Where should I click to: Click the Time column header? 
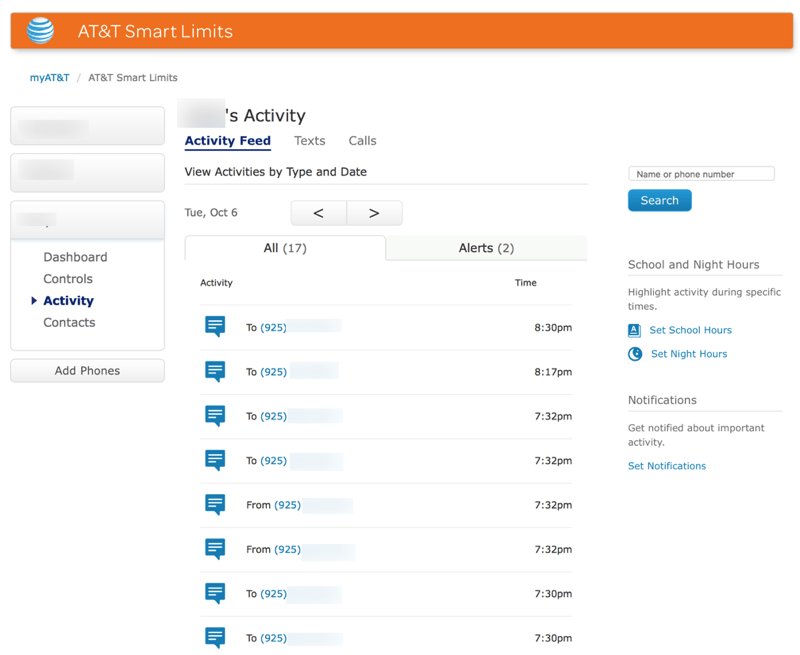(526, 283)
